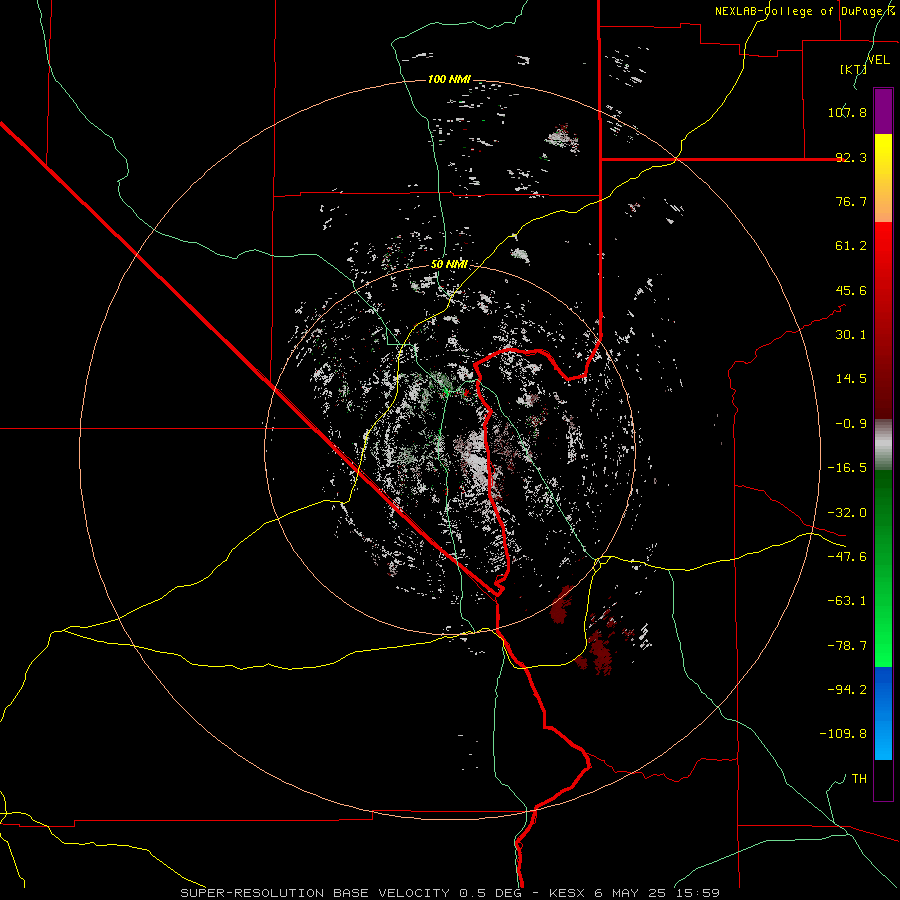Click the 30.1 velocity scale value
The height and width of the screenshot is (900, 900).
851,335
